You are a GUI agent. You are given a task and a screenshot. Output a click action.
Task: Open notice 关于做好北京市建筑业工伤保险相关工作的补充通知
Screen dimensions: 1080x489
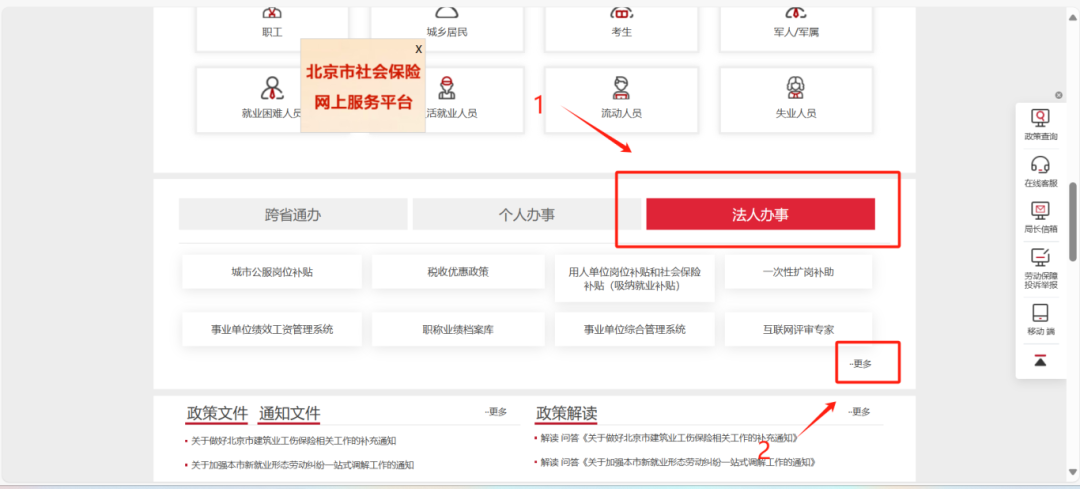(293, 441)
